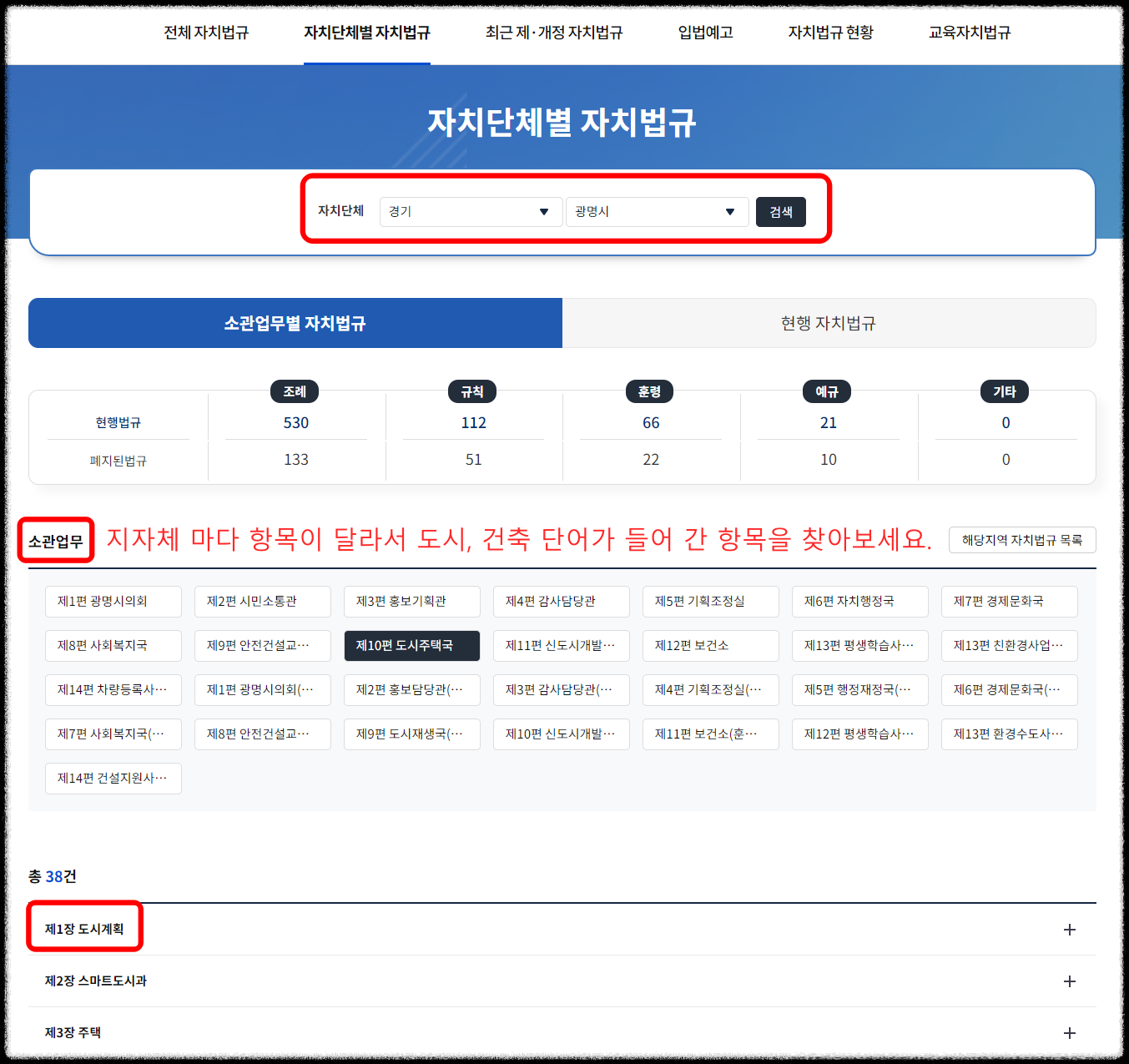
Task: Click the 검색 search button
Action: coord(780,211)
